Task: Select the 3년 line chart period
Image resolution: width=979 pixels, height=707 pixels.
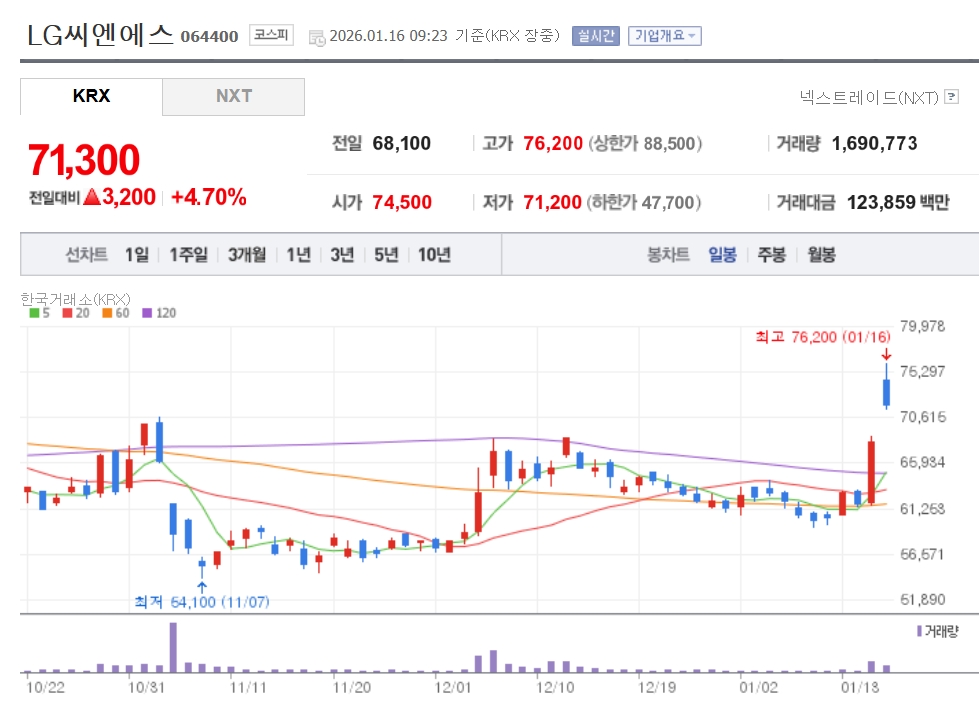Action: click(342, 254)
